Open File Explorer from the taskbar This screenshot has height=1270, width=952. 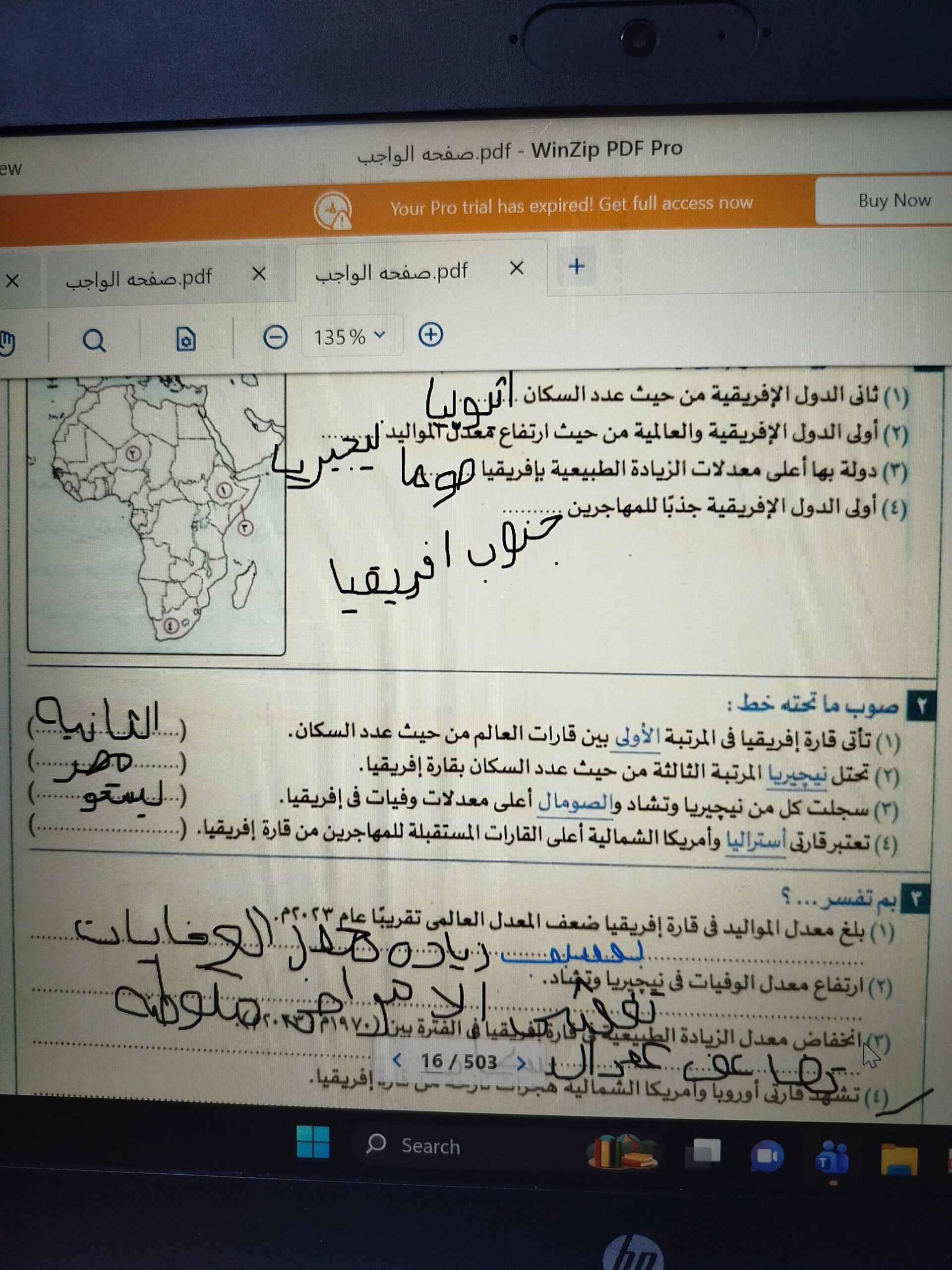pos(899,1159)
